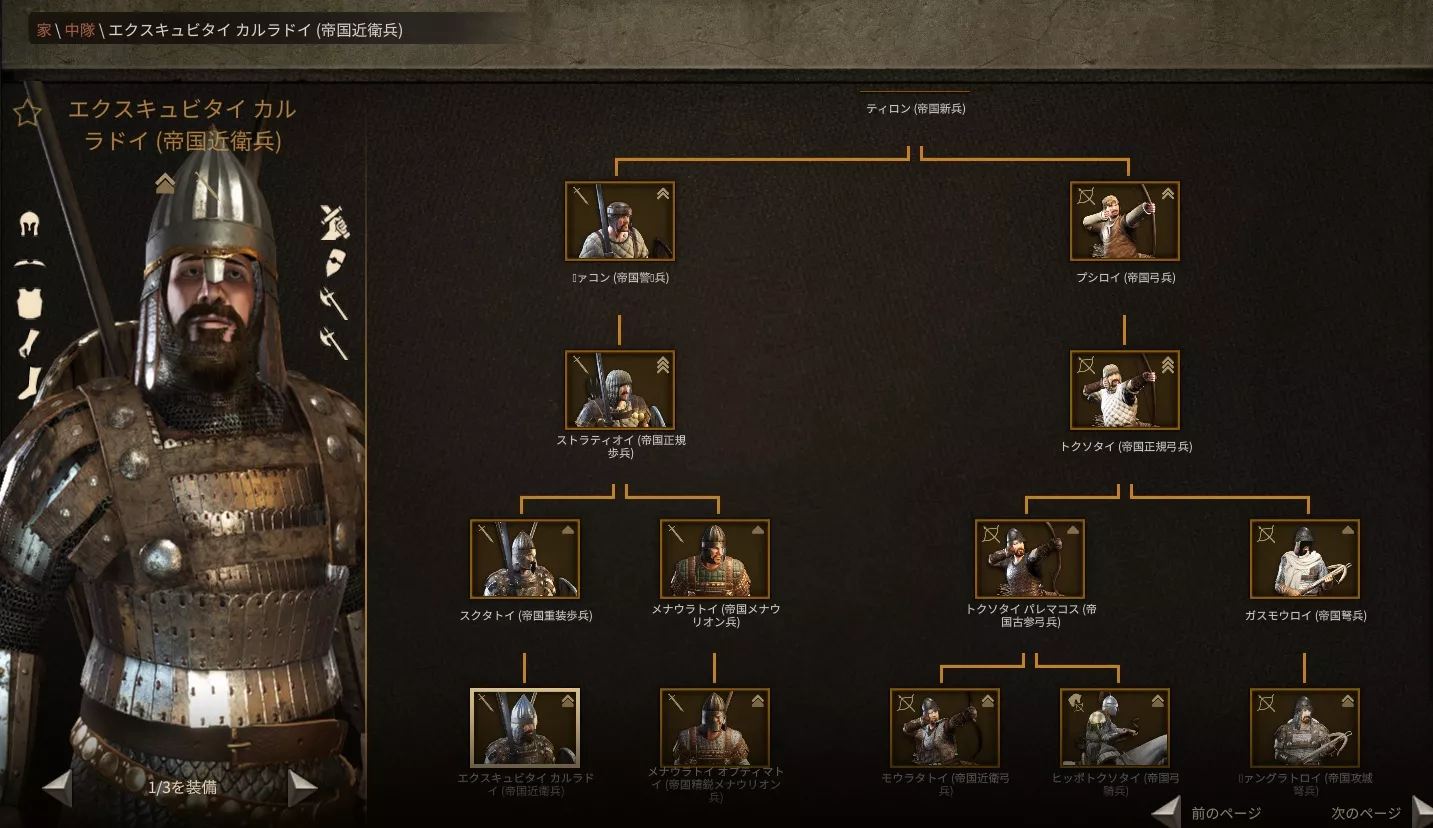
Task: Open 家 in the breadcrumb path
Action: click(x=44, y=30)
